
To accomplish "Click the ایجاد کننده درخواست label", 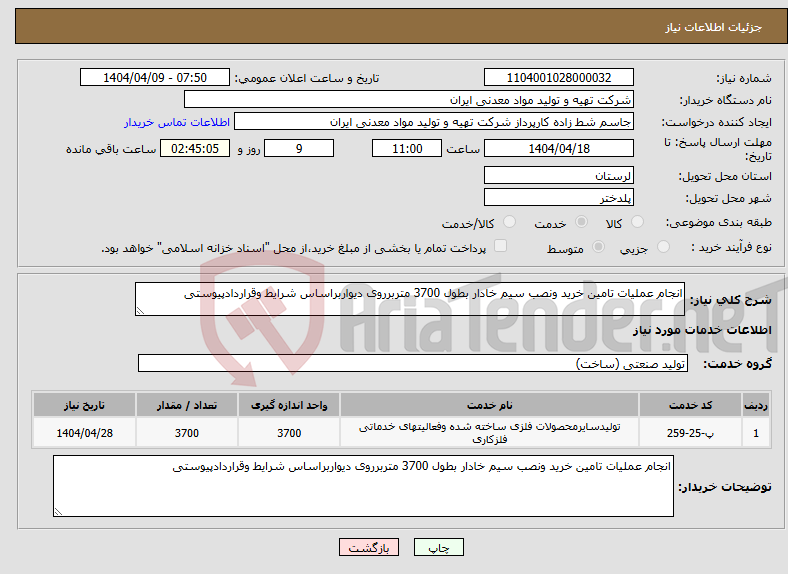I will pyautogui.click(x=717, y=122).
